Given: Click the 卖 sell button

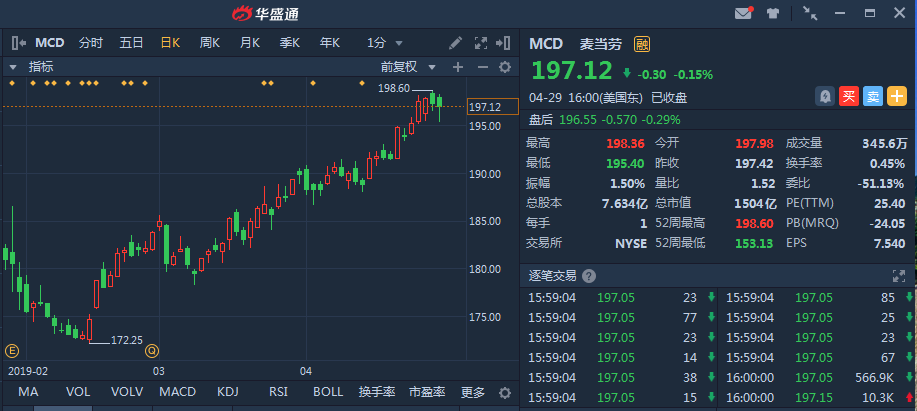Looking at the screenshot, I should point(873,96).
